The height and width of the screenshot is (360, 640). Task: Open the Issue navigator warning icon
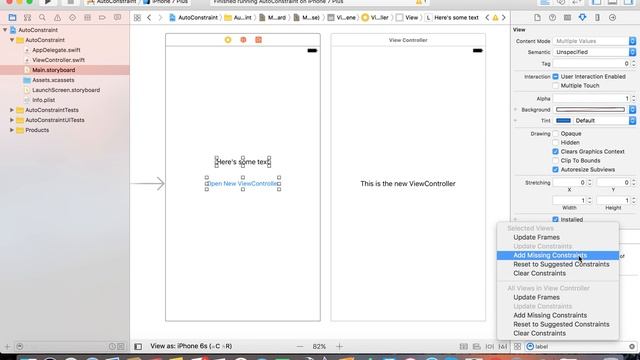pyautogui.click(x=57, y=18)
